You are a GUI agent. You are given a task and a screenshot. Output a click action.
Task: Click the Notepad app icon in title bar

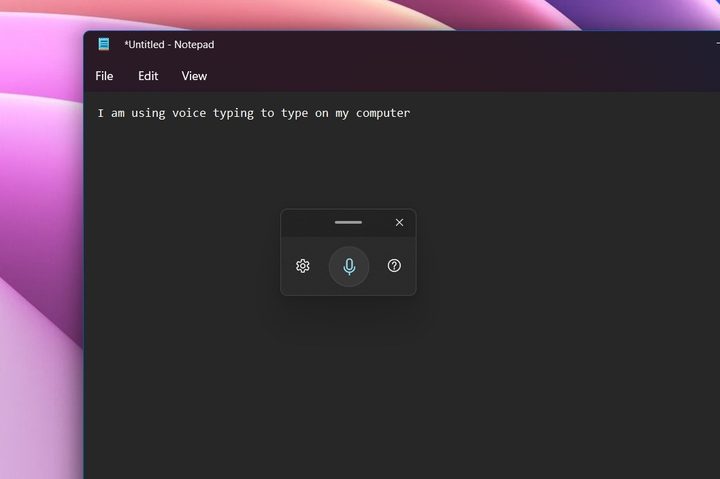104,44
